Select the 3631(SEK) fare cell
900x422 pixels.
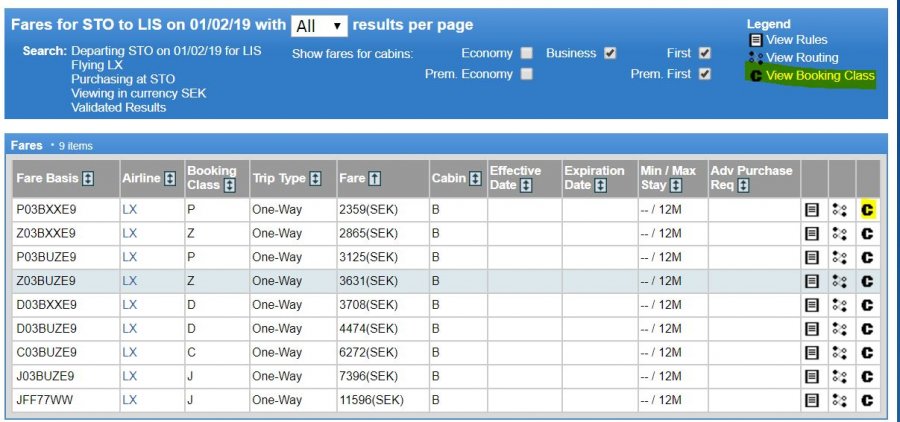click(370, 281)
